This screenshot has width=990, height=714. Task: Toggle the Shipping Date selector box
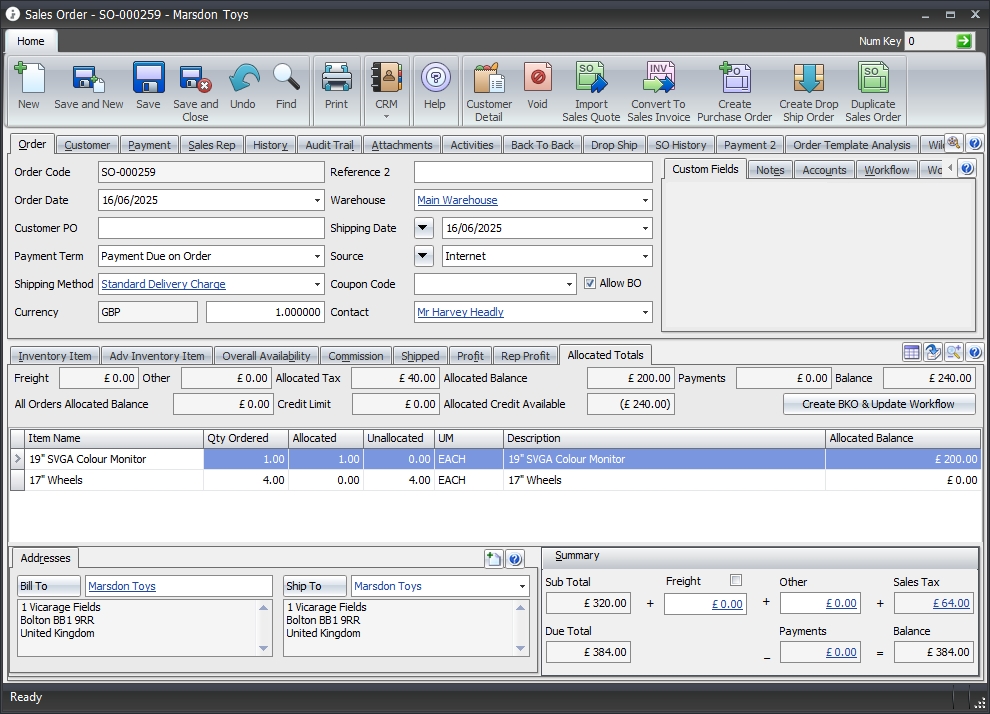click(424, 228)
